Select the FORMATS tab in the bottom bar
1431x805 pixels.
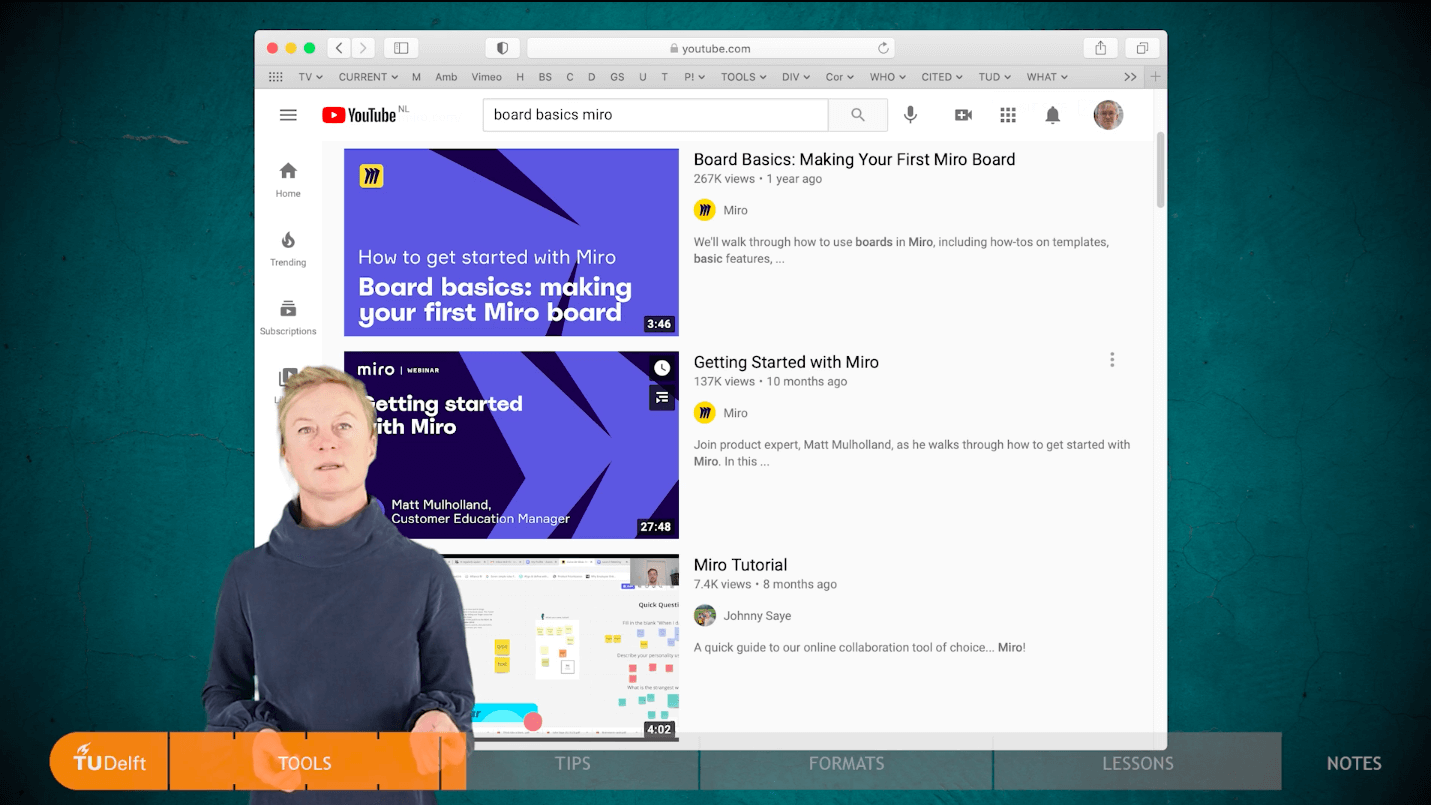[846, 763]
